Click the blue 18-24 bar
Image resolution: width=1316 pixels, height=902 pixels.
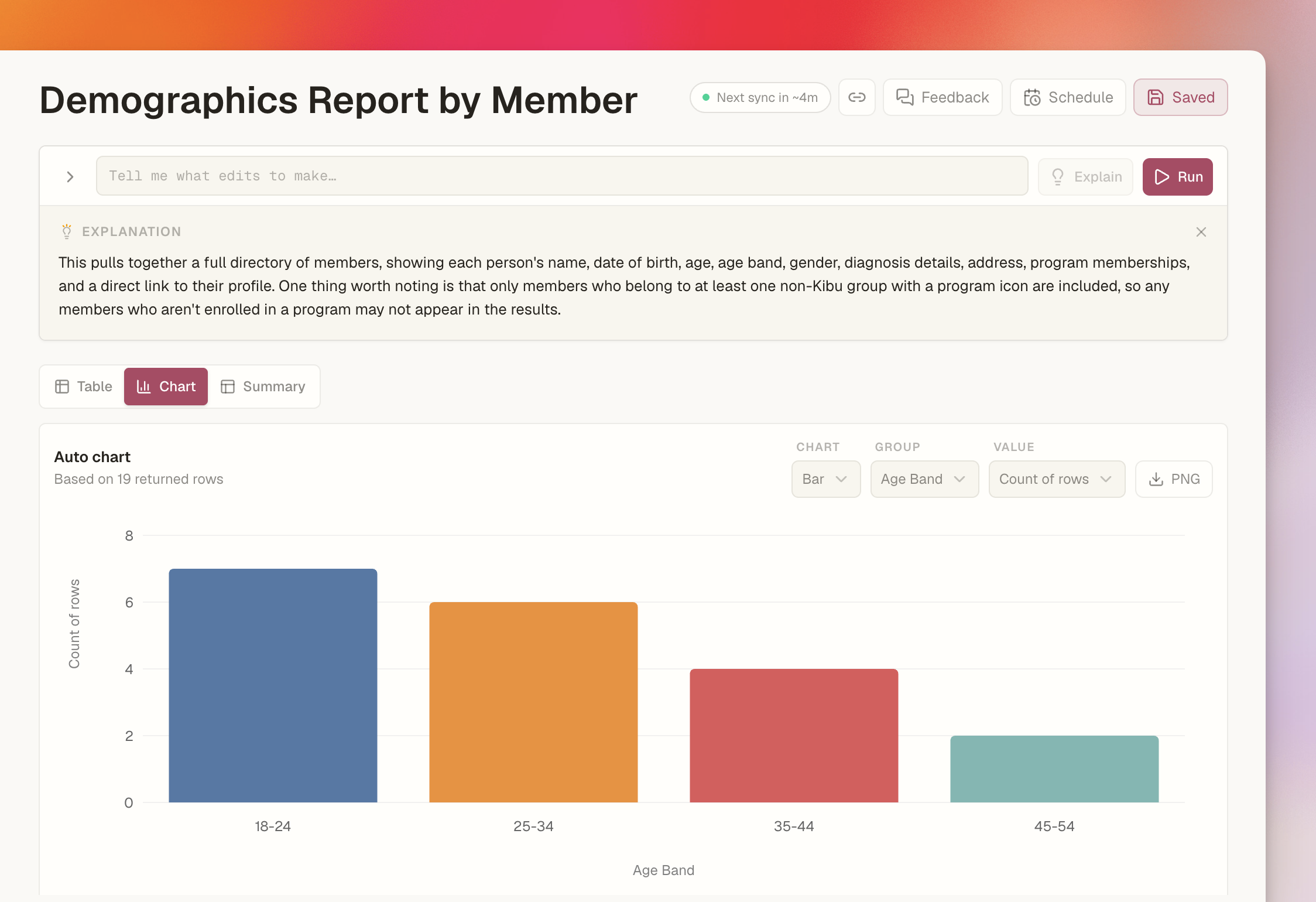coord(273,685)
